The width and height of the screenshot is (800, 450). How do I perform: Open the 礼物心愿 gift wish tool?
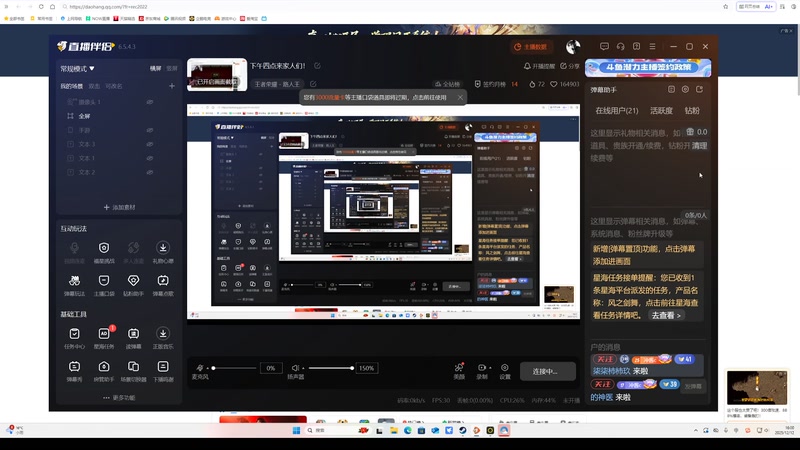(163, 252)
